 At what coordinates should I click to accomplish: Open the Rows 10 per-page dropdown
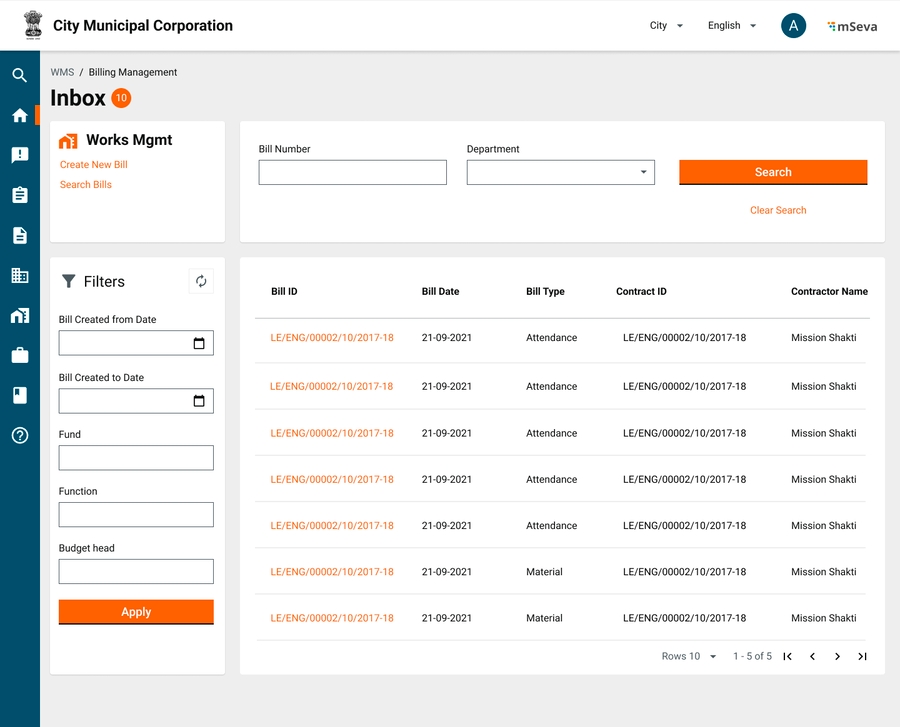pyautogui.click(x=690, y=657)
